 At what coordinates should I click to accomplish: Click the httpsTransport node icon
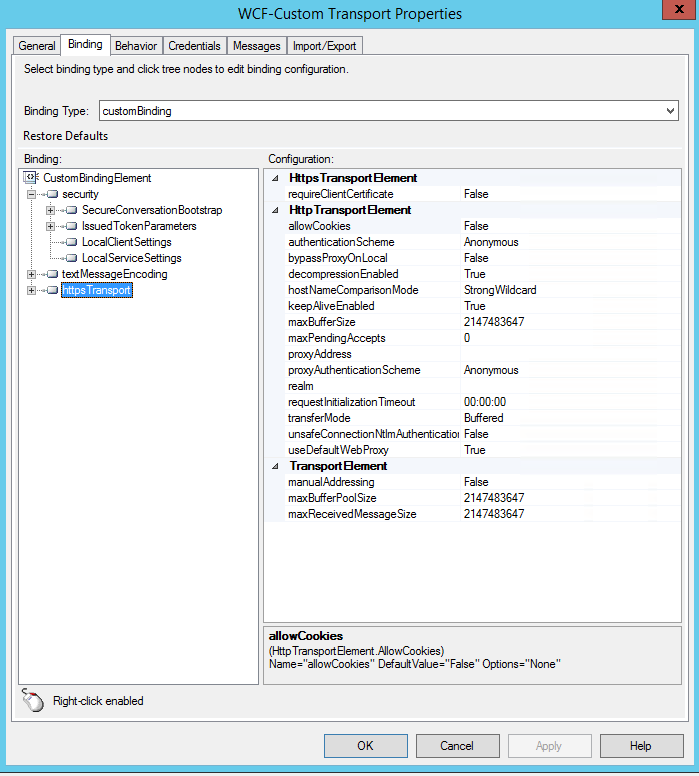tap(52, 290)
